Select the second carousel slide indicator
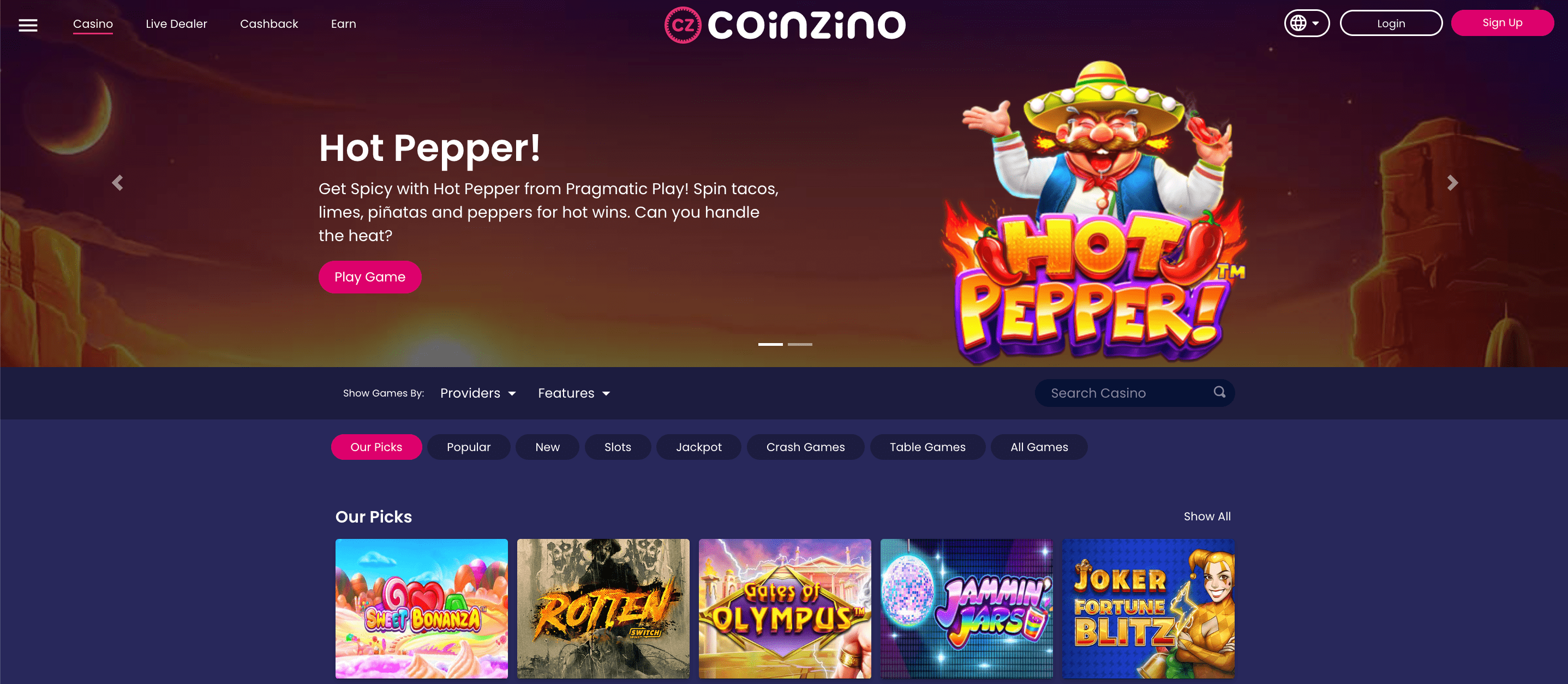Image resolution: width=1568 pixels, height=684 pixels. (x=800, y=344)
